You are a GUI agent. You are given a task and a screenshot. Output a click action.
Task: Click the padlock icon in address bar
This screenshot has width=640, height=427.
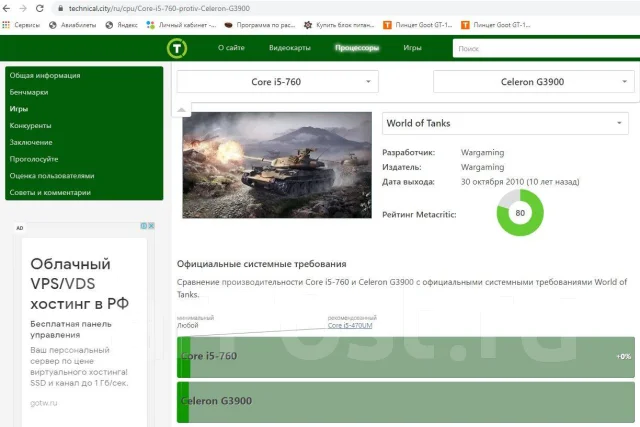(x=60, y=8)
